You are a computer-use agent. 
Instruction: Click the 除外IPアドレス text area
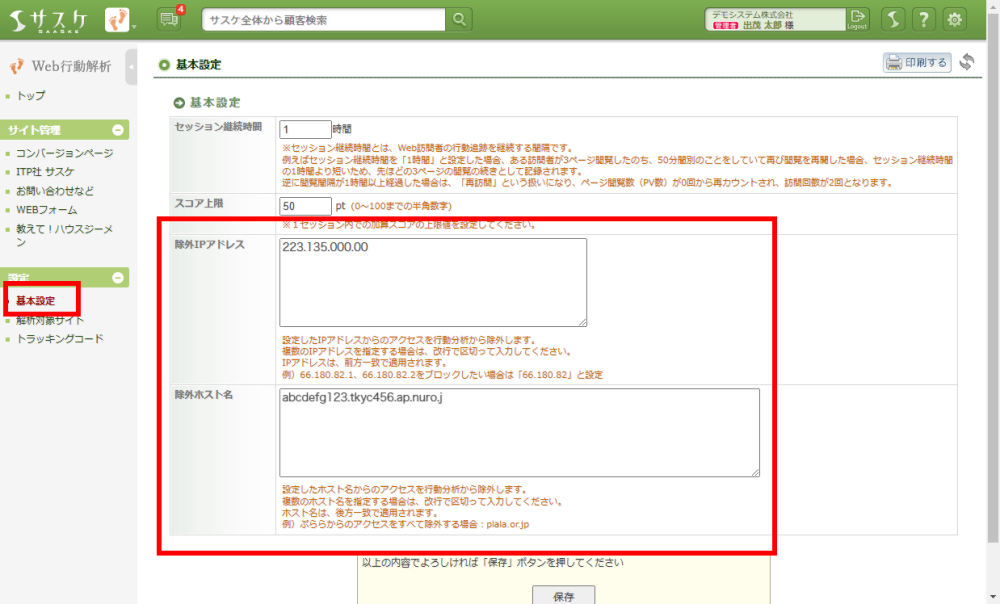pyautogui.click(x=433, y=283)
